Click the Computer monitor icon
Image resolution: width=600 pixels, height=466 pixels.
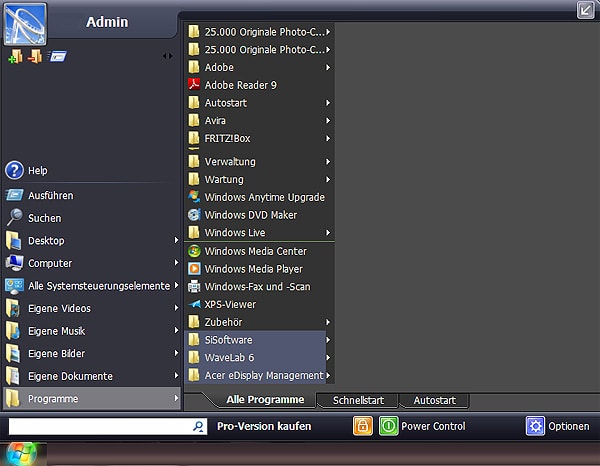14,263
